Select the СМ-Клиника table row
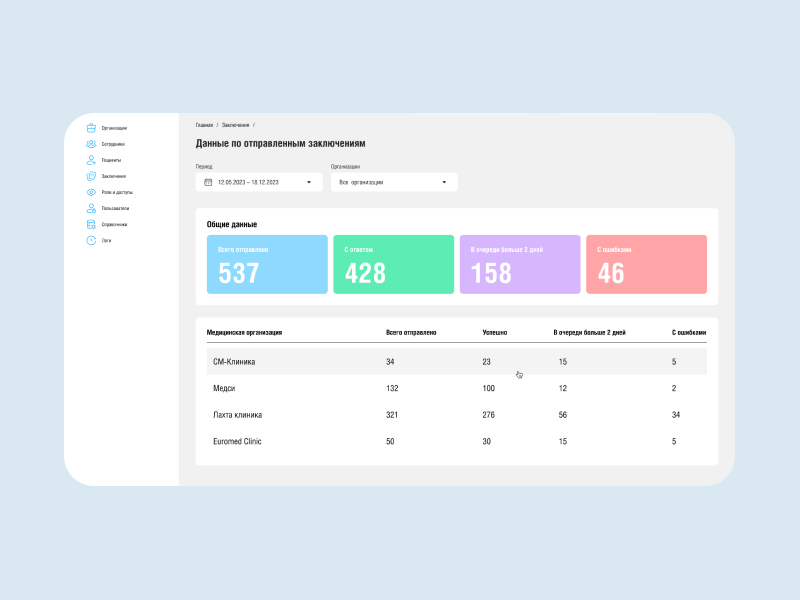The image size is (800, 600). pyautogui.click(x=457, y=362)
